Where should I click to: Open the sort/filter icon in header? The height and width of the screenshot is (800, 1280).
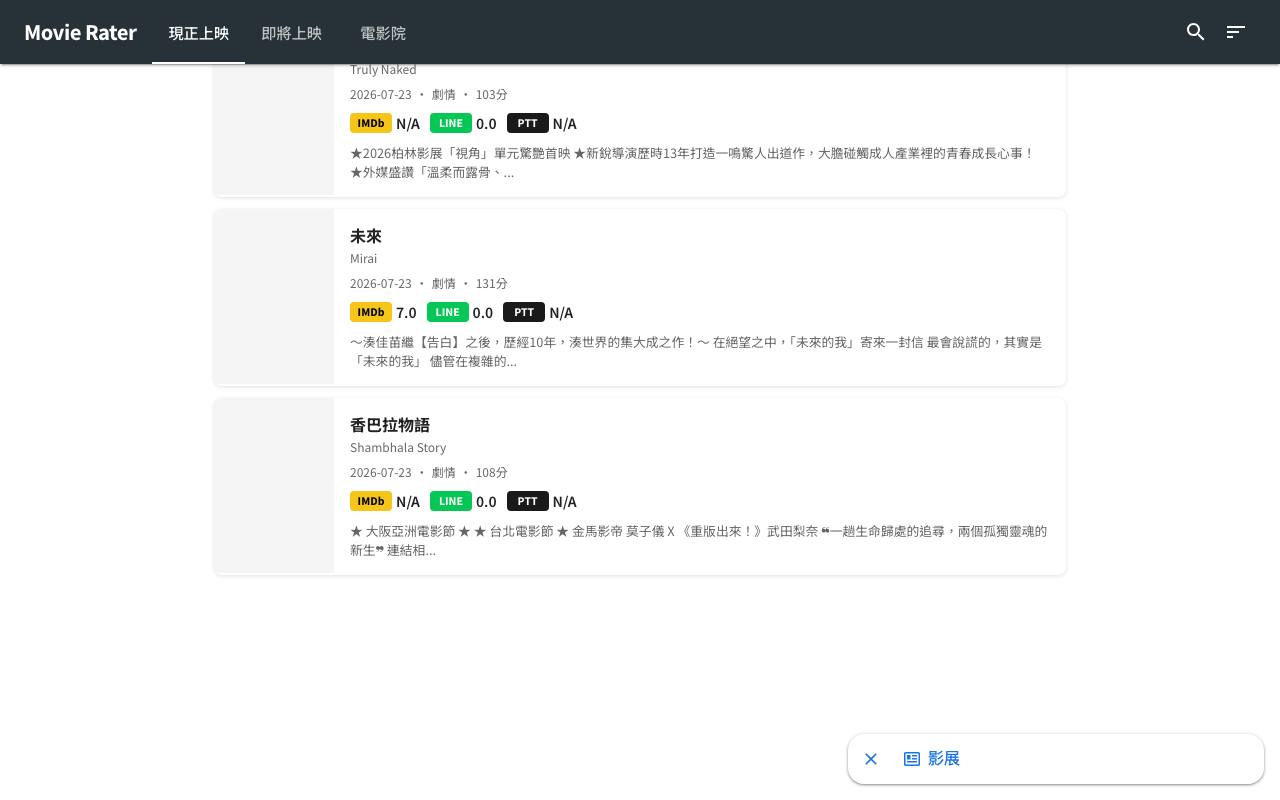tap(1236, 32)
